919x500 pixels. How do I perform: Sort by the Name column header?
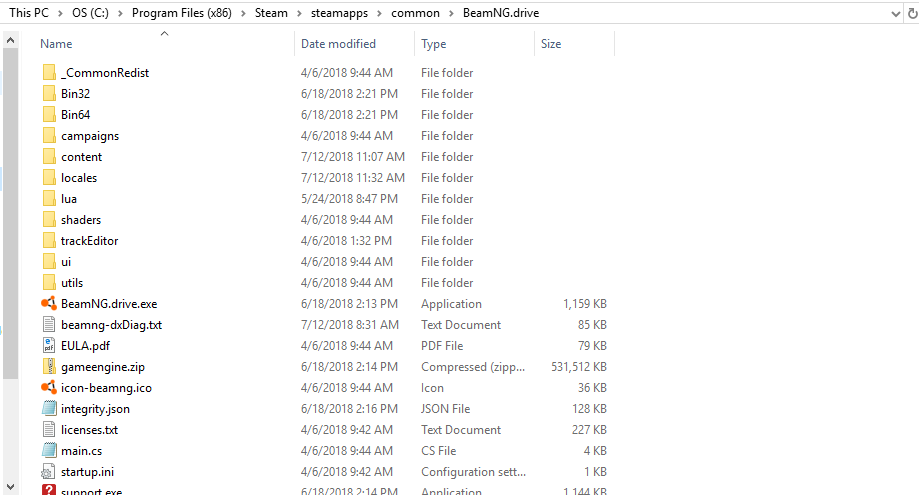pos(56,44)
